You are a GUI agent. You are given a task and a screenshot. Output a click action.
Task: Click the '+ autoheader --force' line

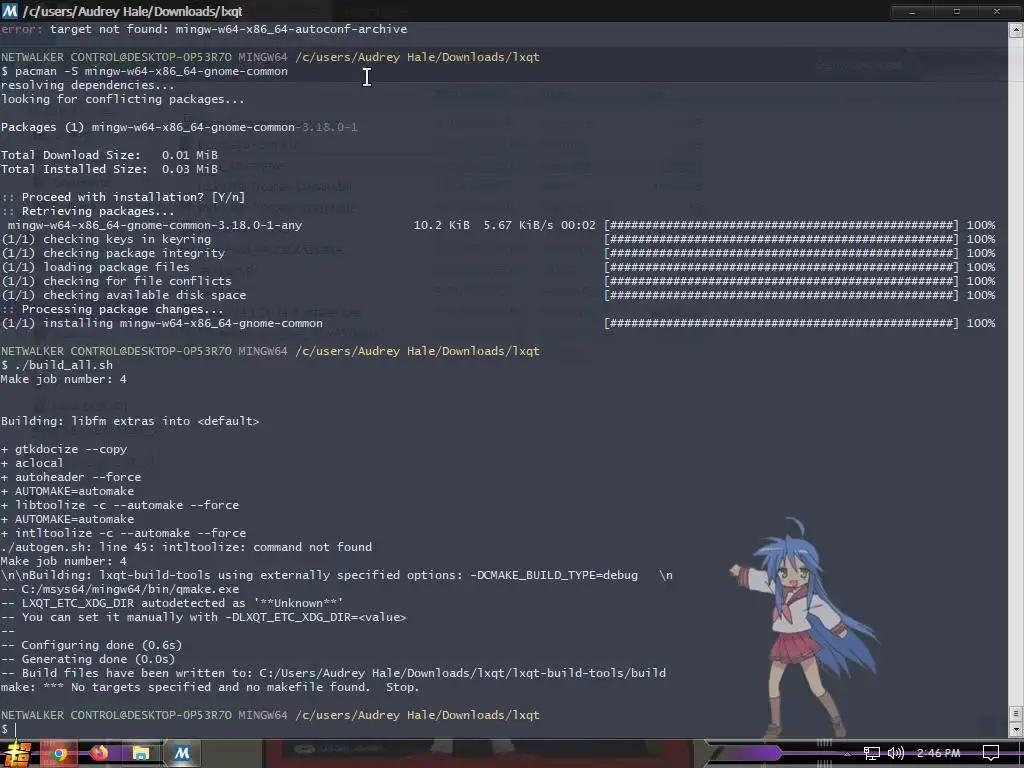[71, 477]
